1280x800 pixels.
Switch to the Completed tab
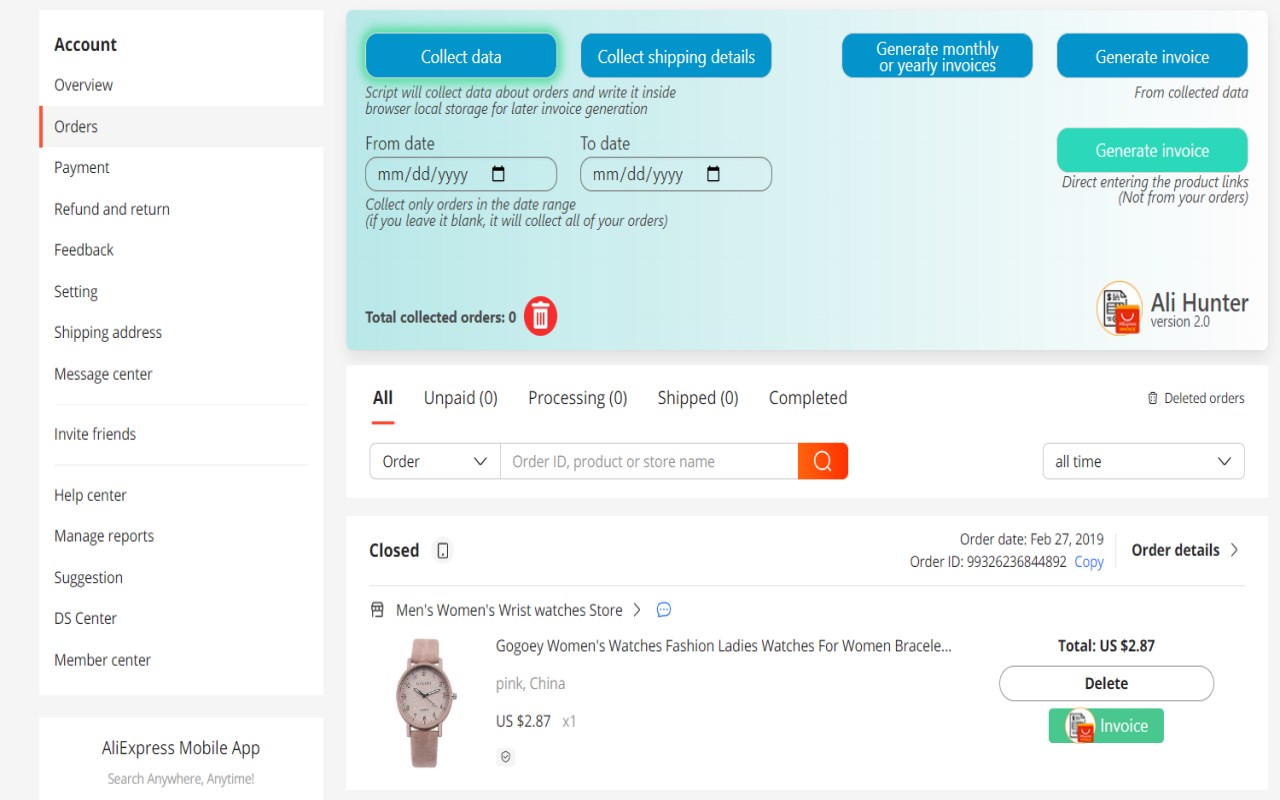pyautogui.click(x=807, y=398)
